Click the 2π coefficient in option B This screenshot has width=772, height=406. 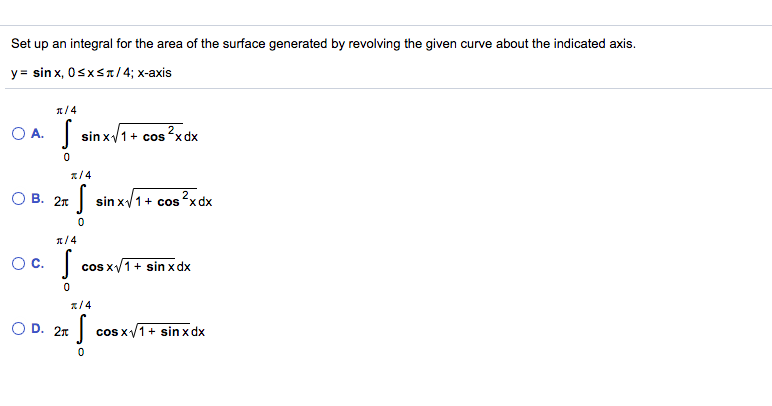point(60,201)
